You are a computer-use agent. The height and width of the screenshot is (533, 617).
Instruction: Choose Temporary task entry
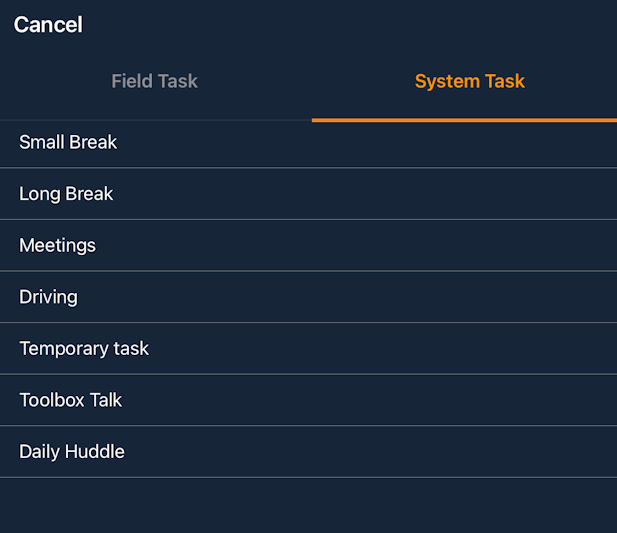[84, 349]
